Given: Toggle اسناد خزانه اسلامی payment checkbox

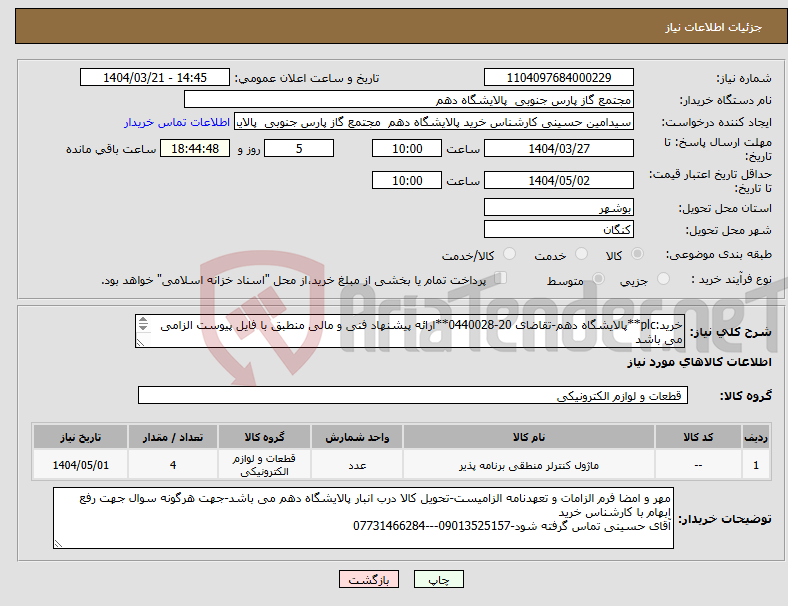Looking at the screenshot, I should click(500, 277).
